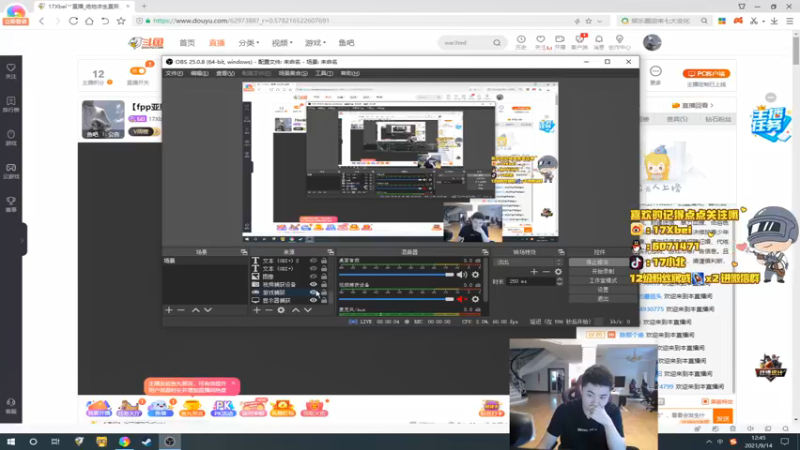This screenshot has height=450, width=800.
Task: Open the 云游戏 gamepad icon in the left sidebar
Action: click(x=11, y=171)
